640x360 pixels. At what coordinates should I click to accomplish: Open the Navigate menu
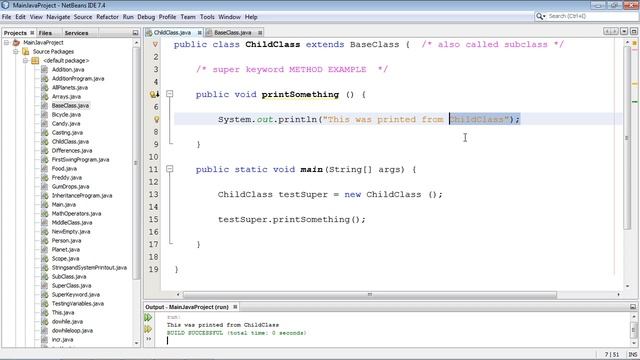(x=58, y=17)
